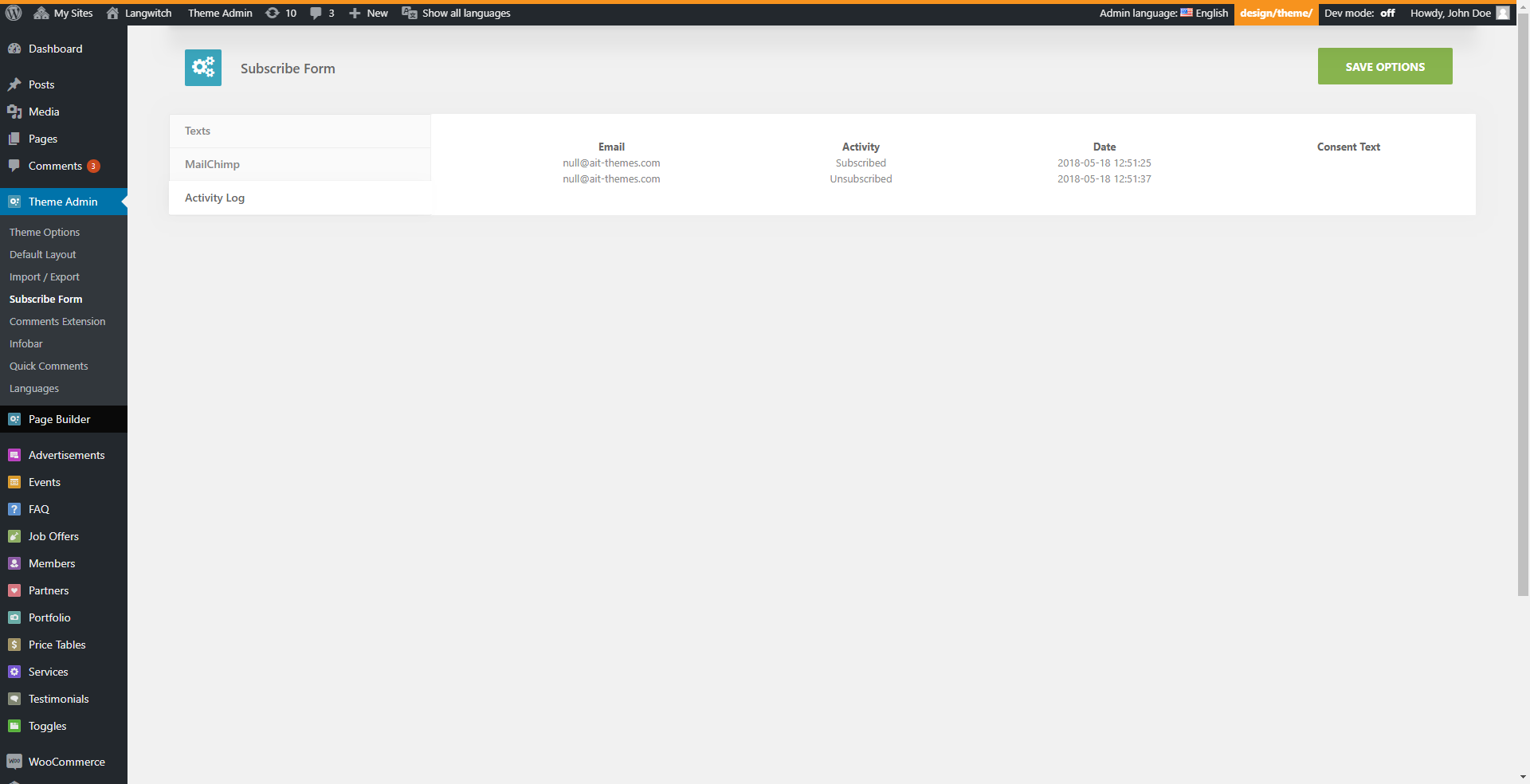This screenshot has width=1530, height=784.
Task: Open Langwitch site home icon
Action: point(112,13)
